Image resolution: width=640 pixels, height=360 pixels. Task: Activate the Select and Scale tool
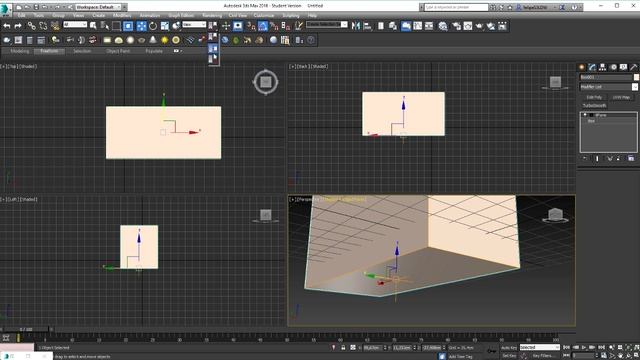164,26
